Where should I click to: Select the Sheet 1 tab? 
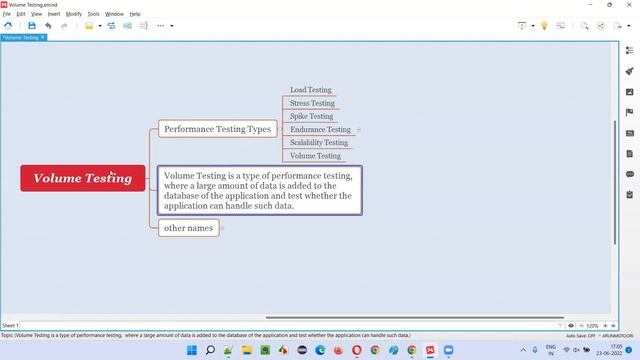pos(10,326)
